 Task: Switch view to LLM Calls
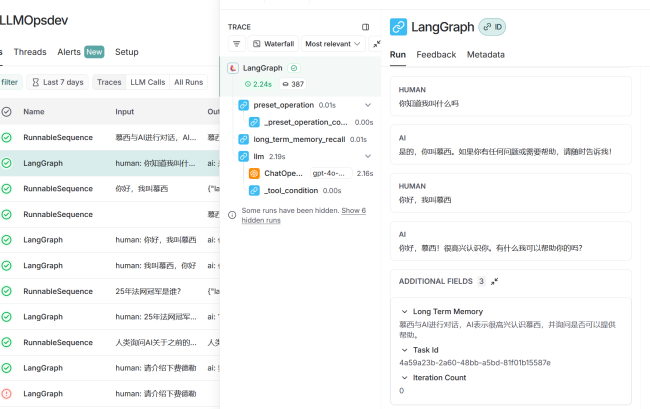(x=148, y=82)
